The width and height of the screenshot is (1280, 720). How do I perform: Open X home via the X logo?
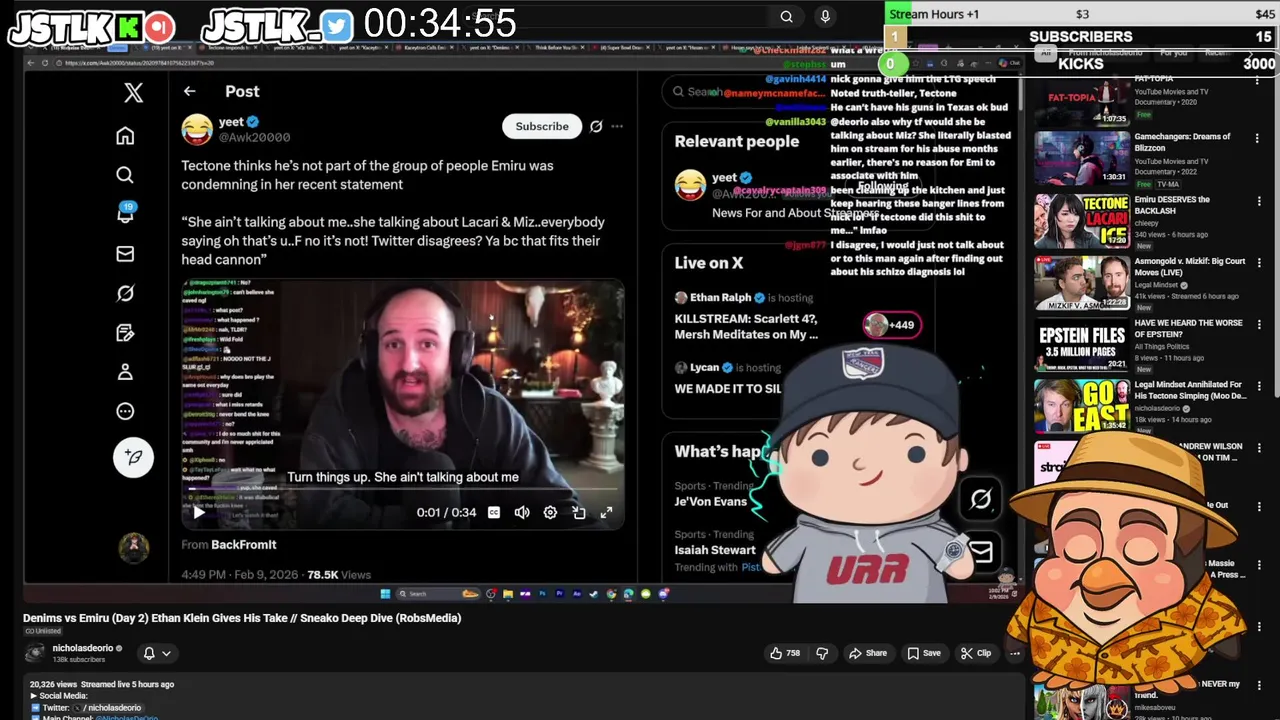[133, 93]
